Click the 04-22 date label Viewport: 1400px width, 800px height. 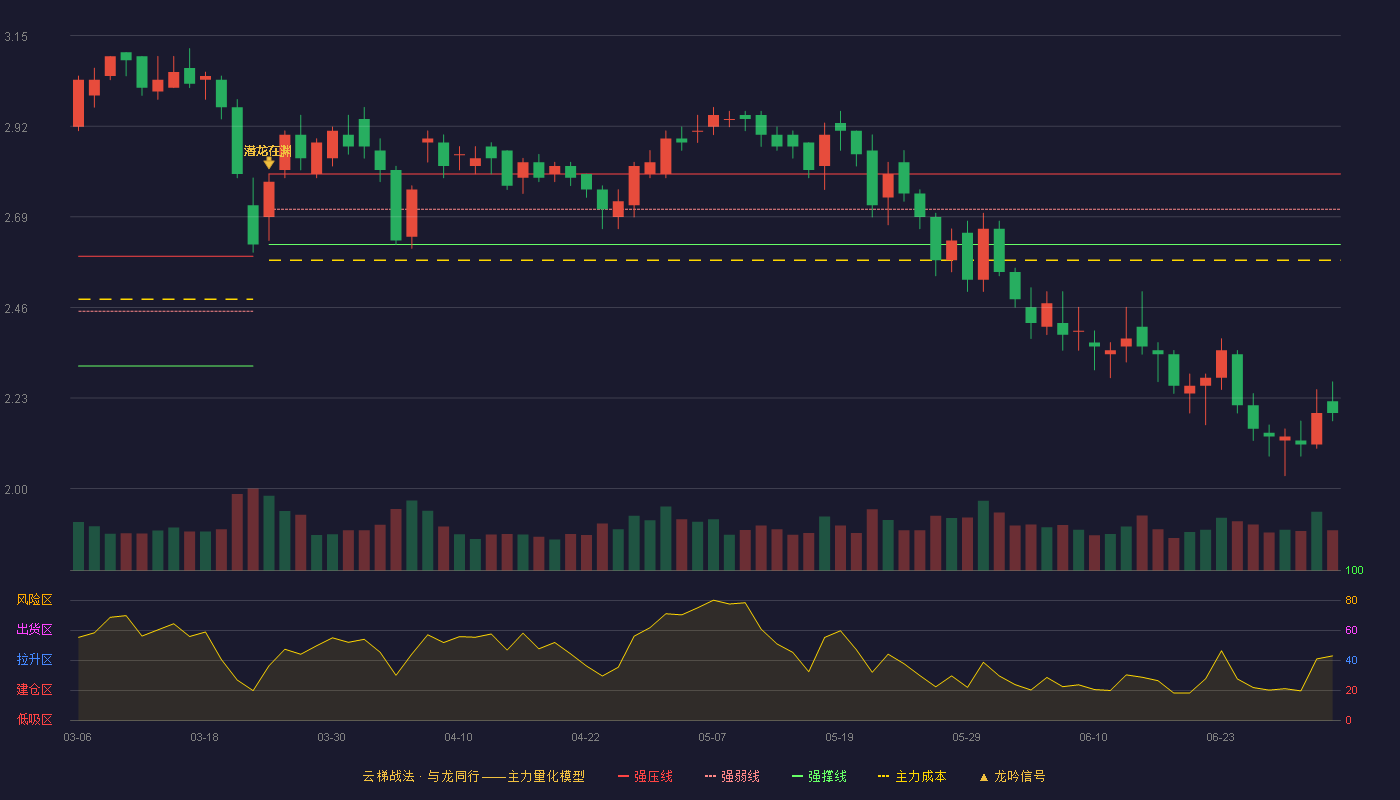pos(585,737)
